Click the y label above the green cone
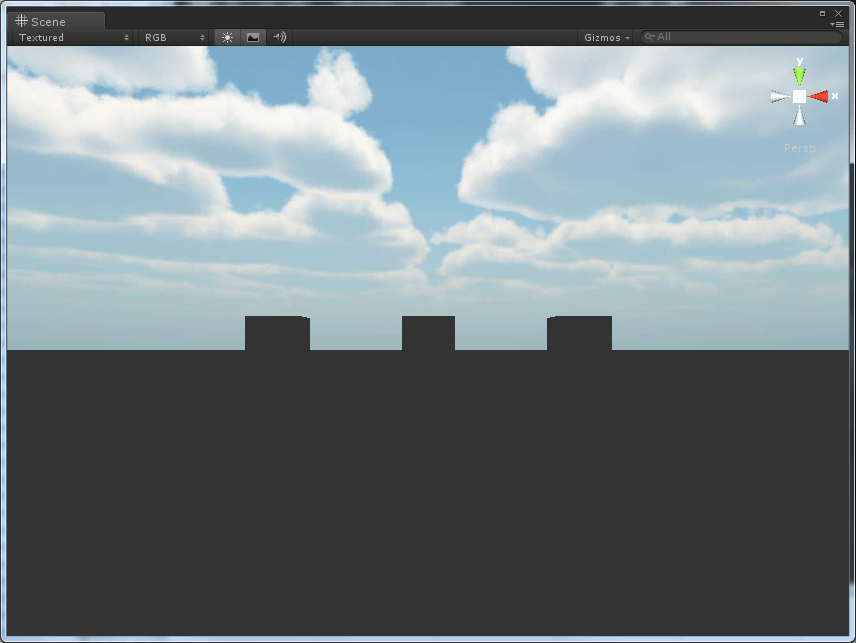This screenshot has height=643, width=856. [800, 62]
